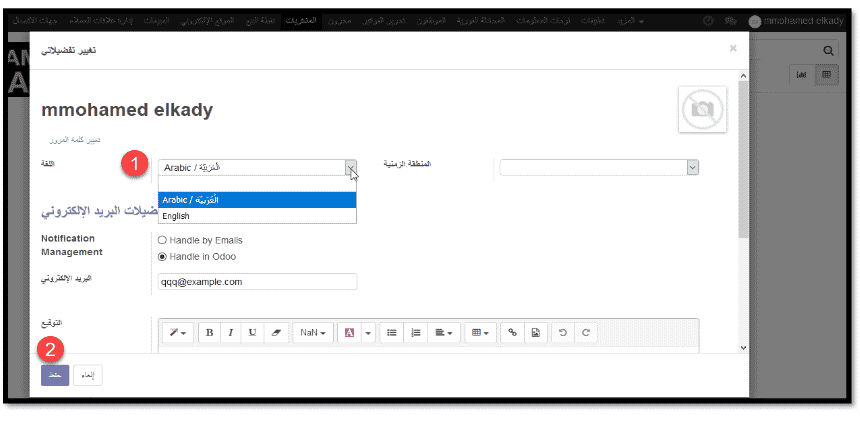Image resolution: width=860 pixels, height=421 pixels.
Task: Open the activities clock icon in navbar
Action: point(708,21)
